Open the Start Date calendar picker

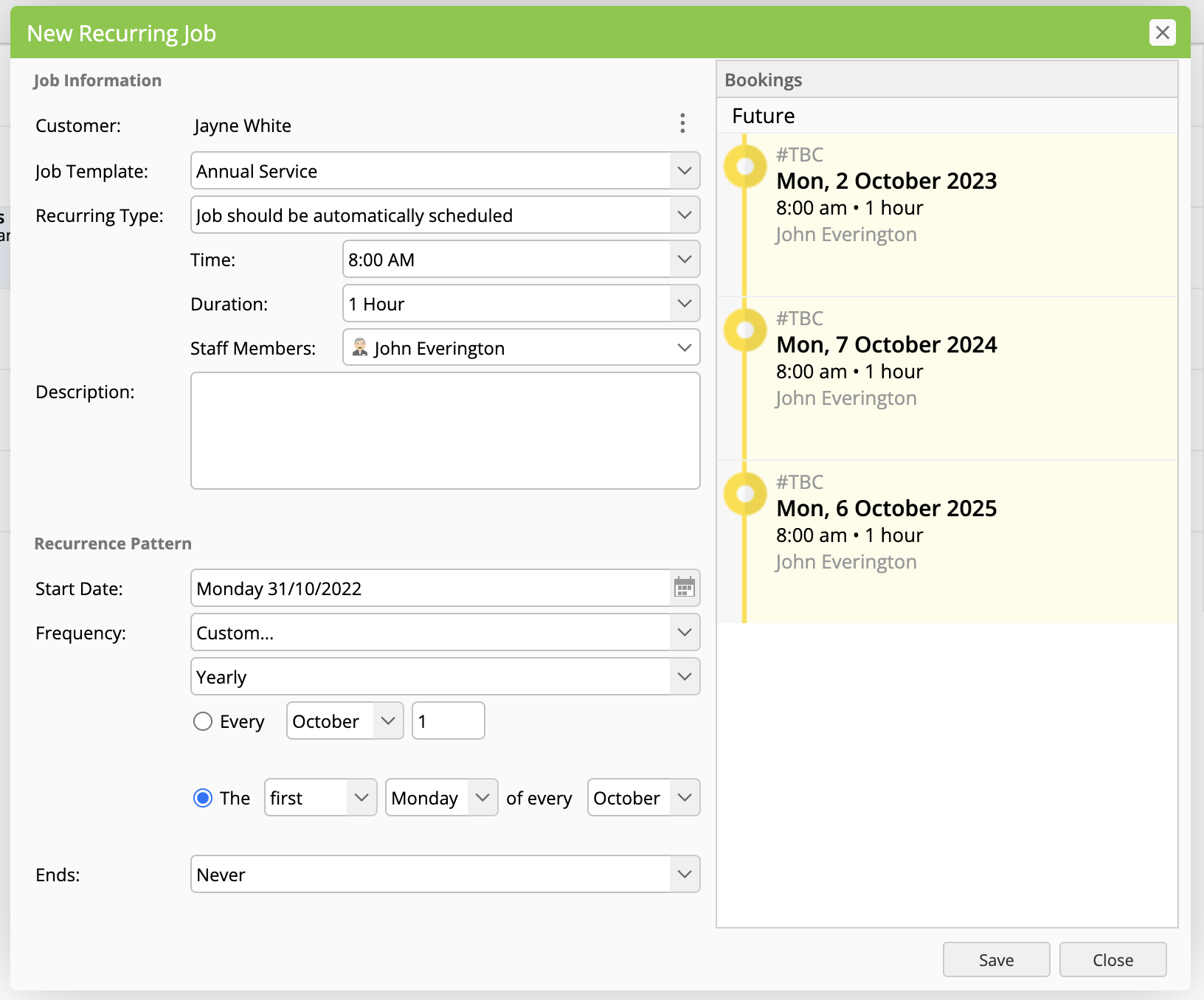click(x=684, y=588)
